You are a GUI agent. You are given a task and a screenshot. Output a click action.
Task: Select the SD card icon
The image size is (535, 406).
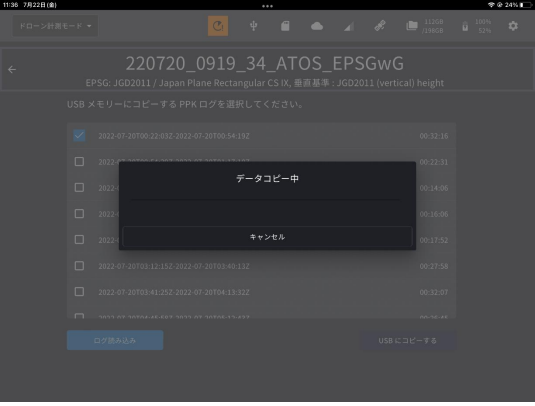pos(285,26)
